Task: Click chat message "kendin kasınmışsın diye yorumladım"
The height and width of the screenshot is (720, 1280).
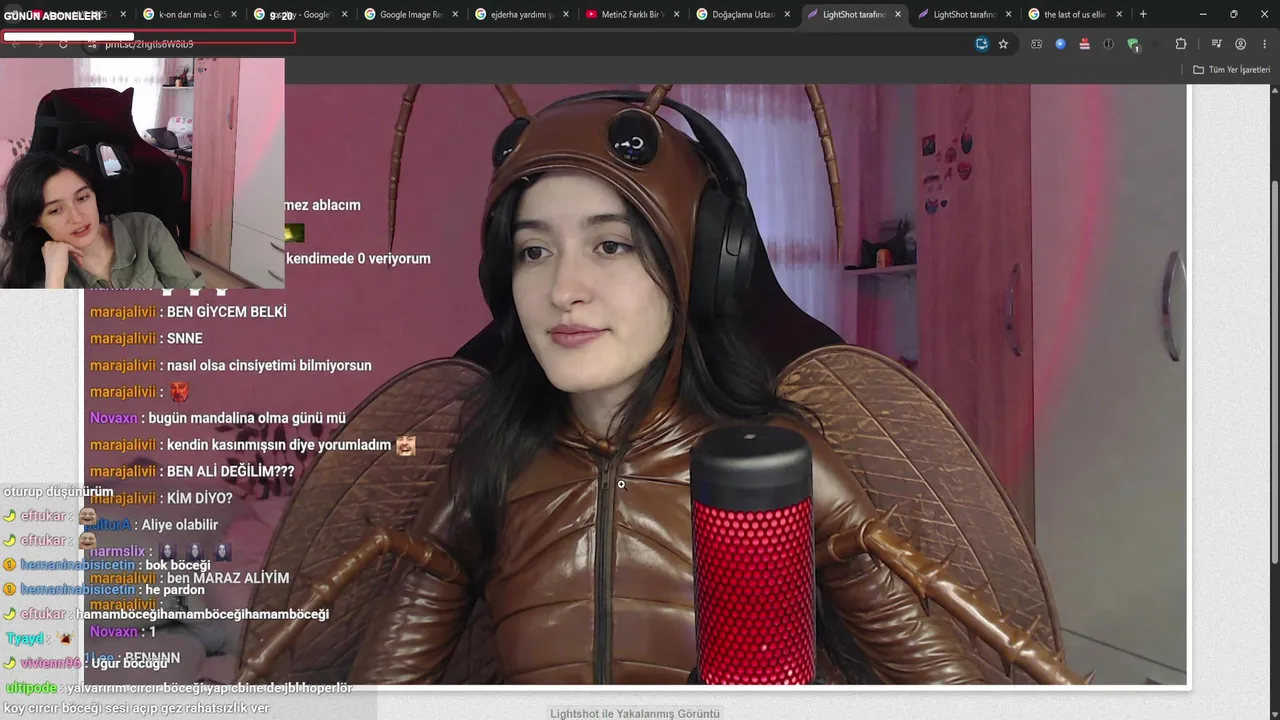Action: click(x=279, y=445)
